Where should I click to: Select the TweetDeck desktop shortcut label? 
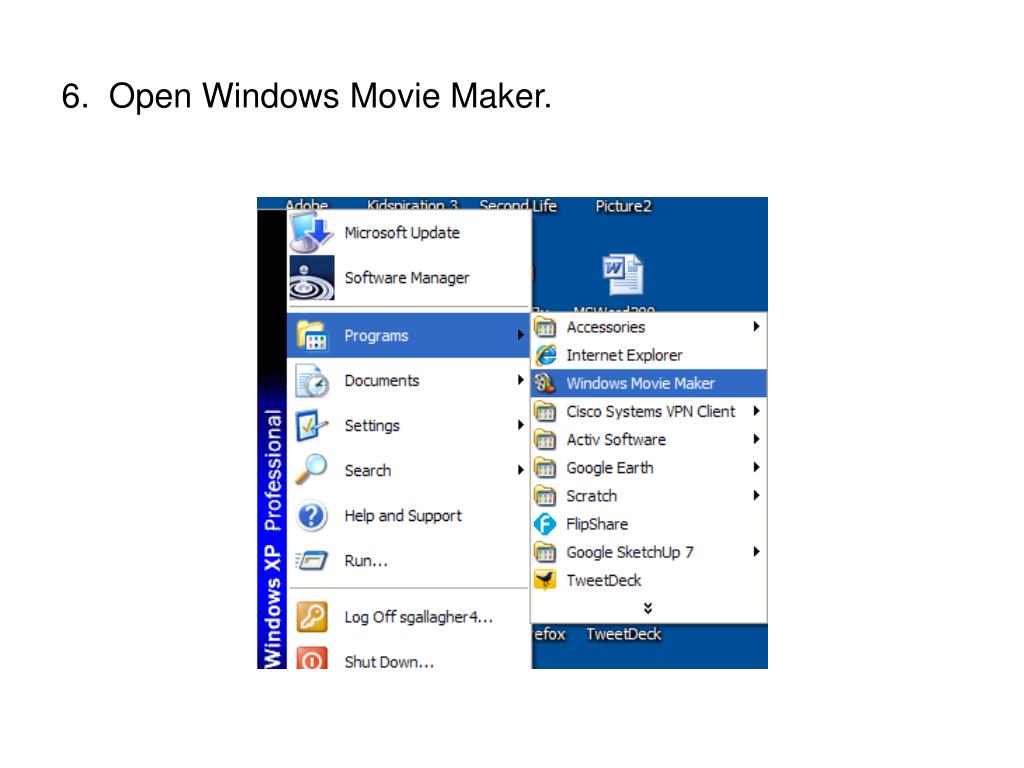[x=624, y=634]
